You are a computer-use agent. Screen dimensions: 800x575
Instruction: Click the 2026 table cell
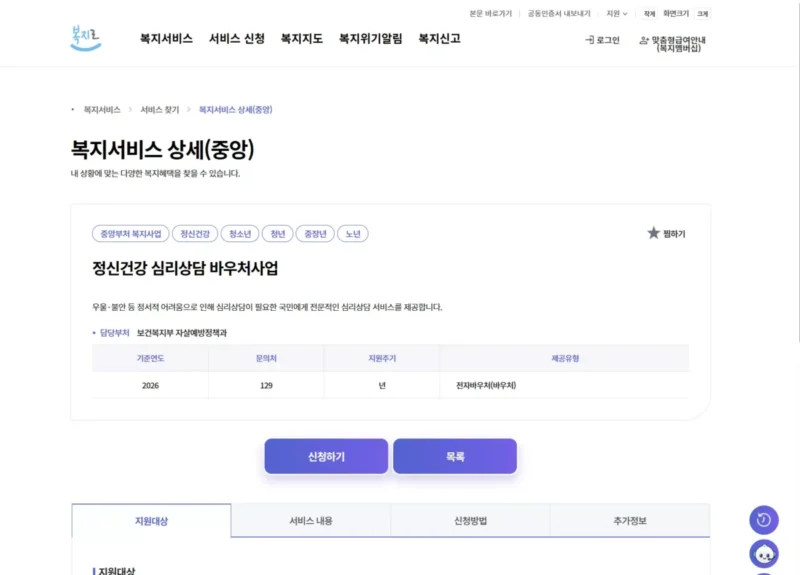tap(150, 385)
